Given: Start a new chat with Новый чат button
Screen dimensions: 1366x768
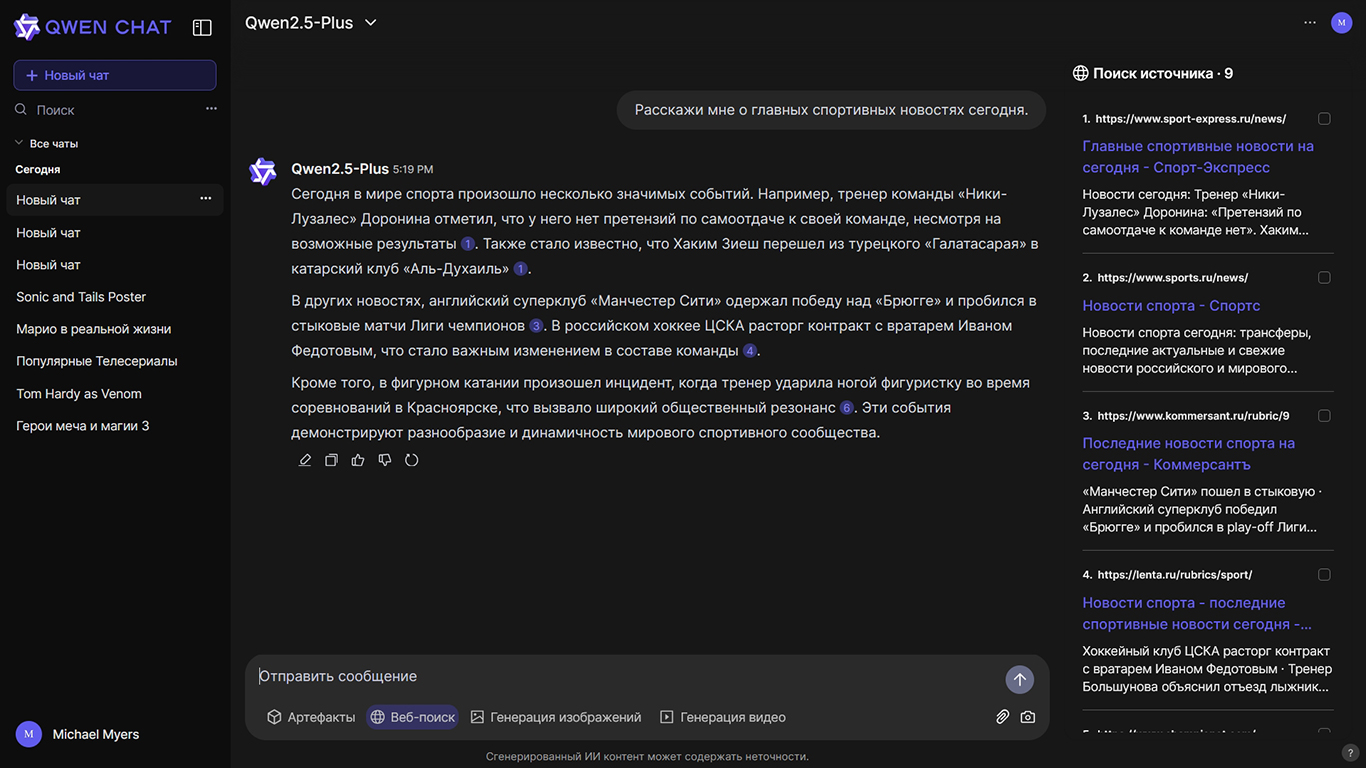Looking at the screenshot, I should pyautogui.click(x=115, y=75).
